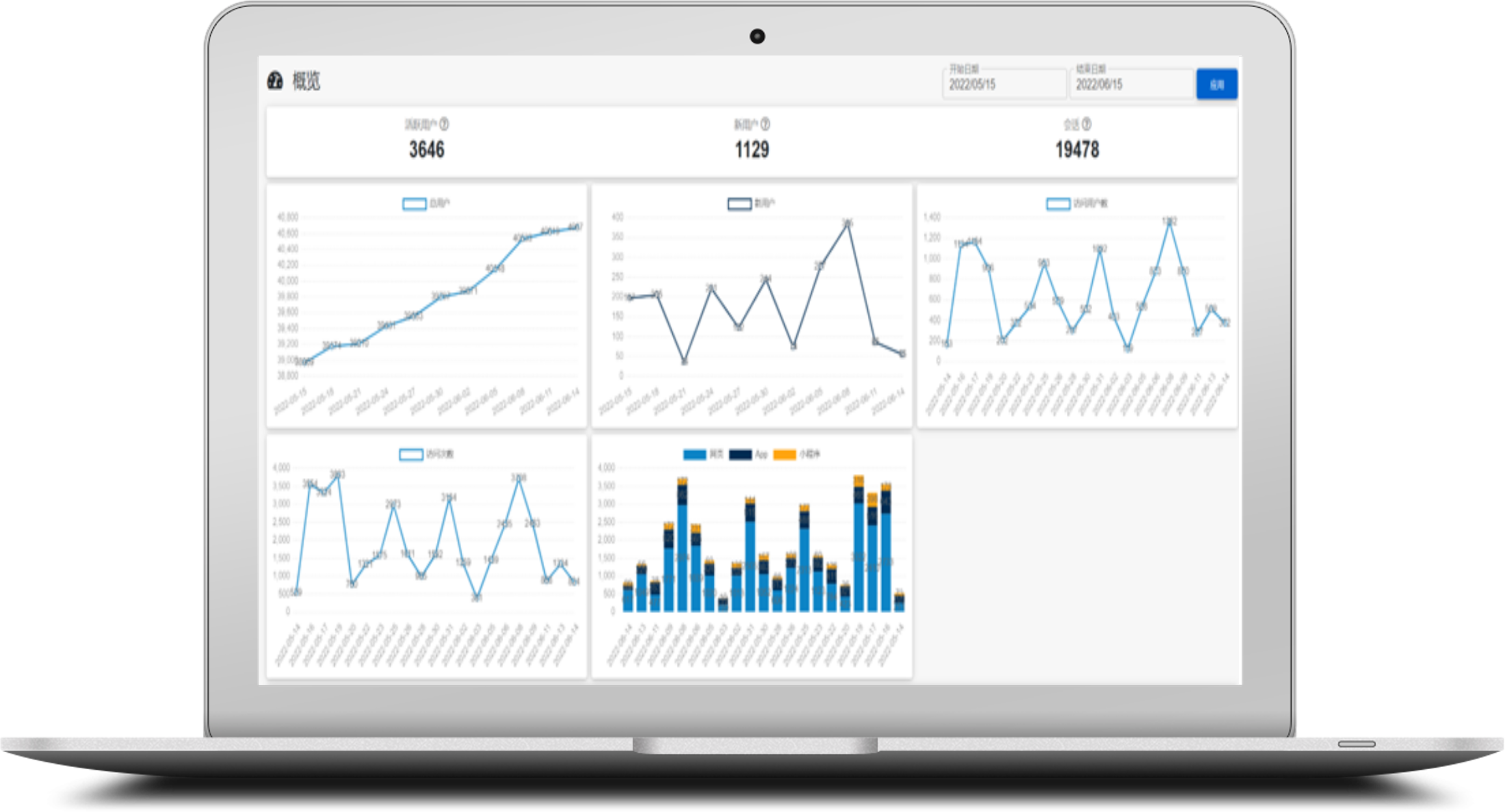Click the 400 axis label in new users chart
Viewport: 1505px width, 812px height.
[x=617, y=217]
